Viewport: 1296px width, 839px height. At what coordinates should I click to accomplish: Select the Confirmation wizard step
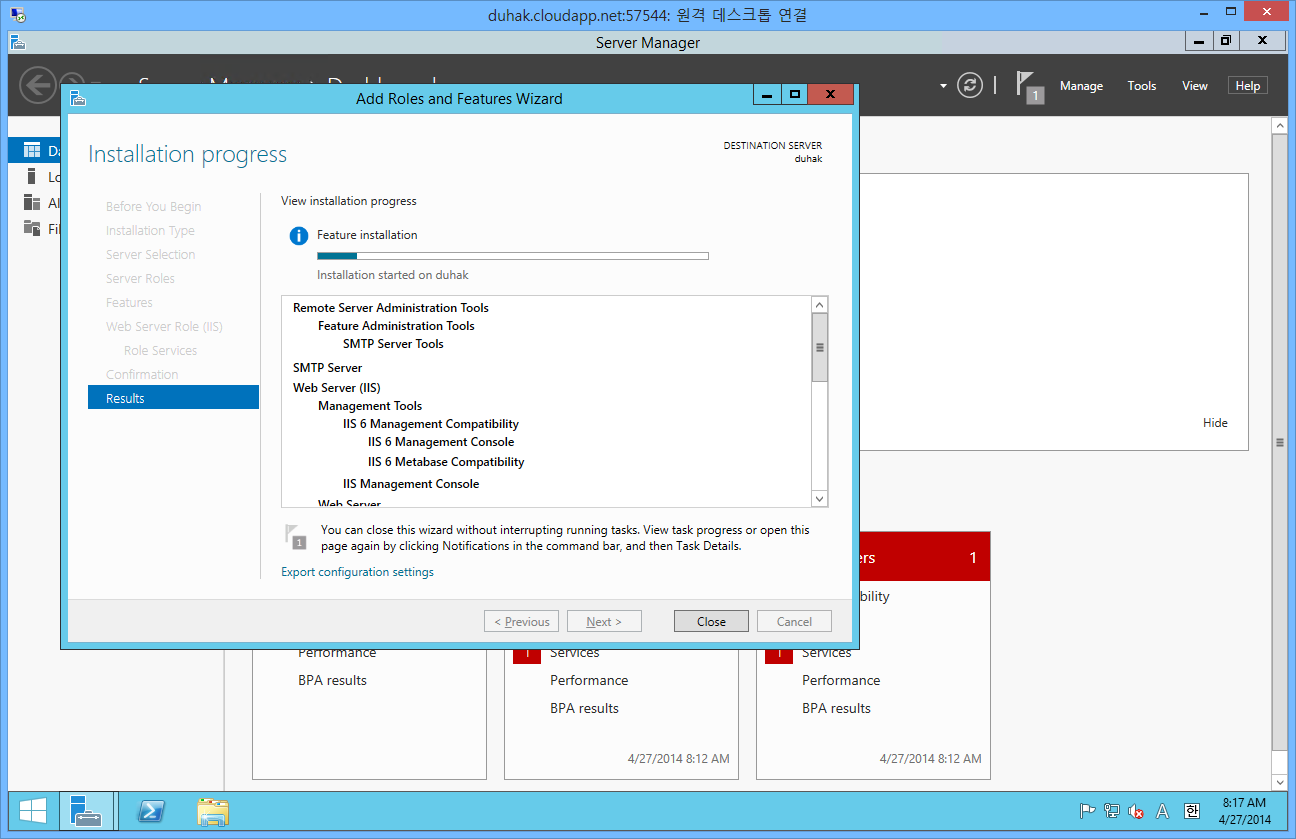tap(142, 374)
